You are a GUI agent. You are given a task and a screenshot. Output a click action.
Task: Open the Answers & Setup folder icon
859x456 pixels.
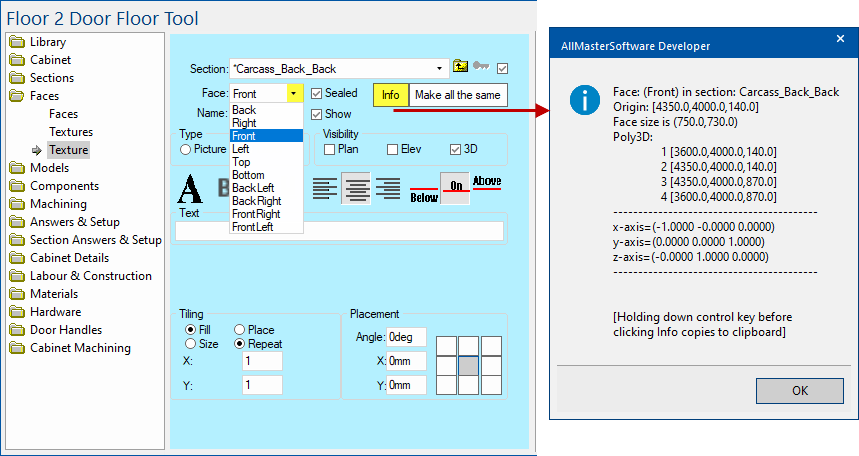point(18,222)
